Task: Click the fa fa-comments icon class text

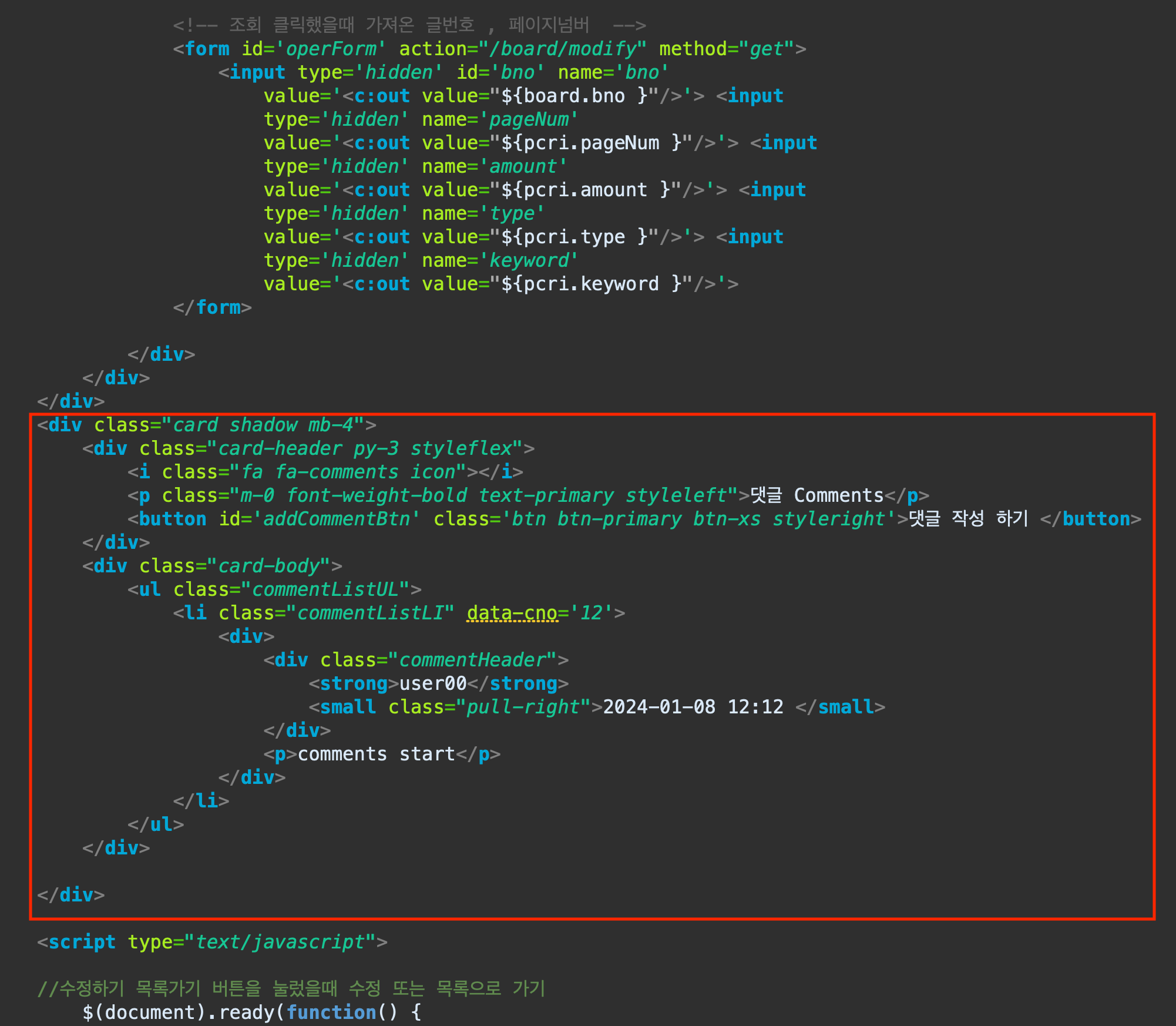Action: click(x=348, y=472)
